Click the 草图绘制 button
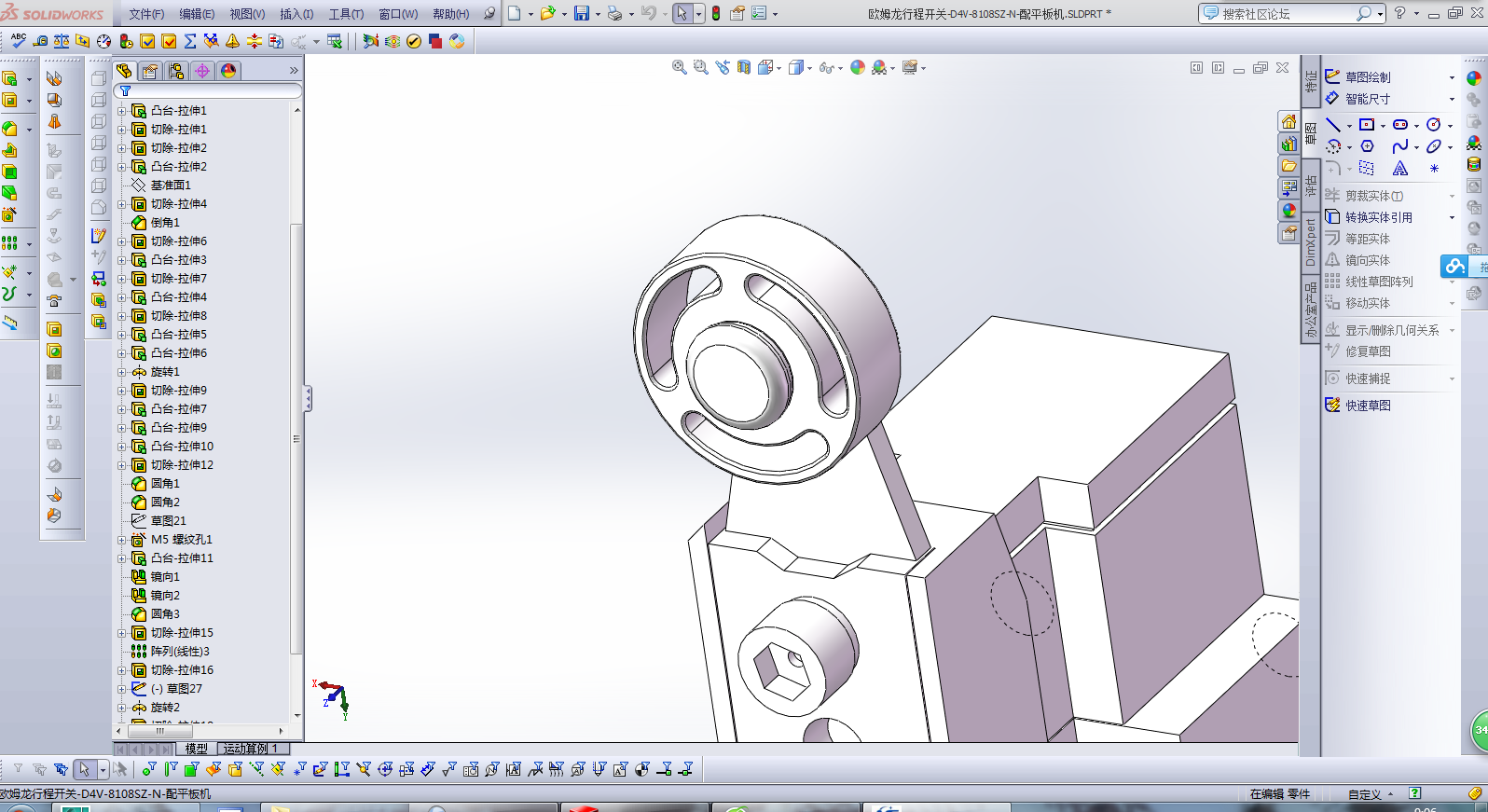 click(x=1357, y=77)
